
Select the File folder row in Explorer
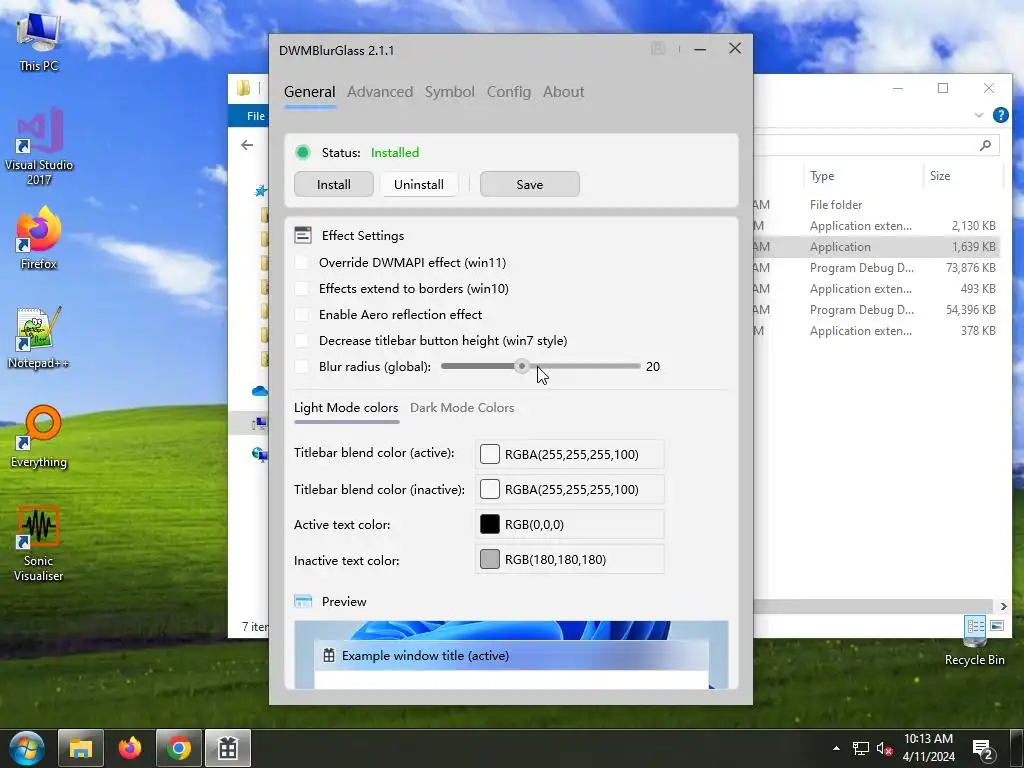[x=876, y=205]
